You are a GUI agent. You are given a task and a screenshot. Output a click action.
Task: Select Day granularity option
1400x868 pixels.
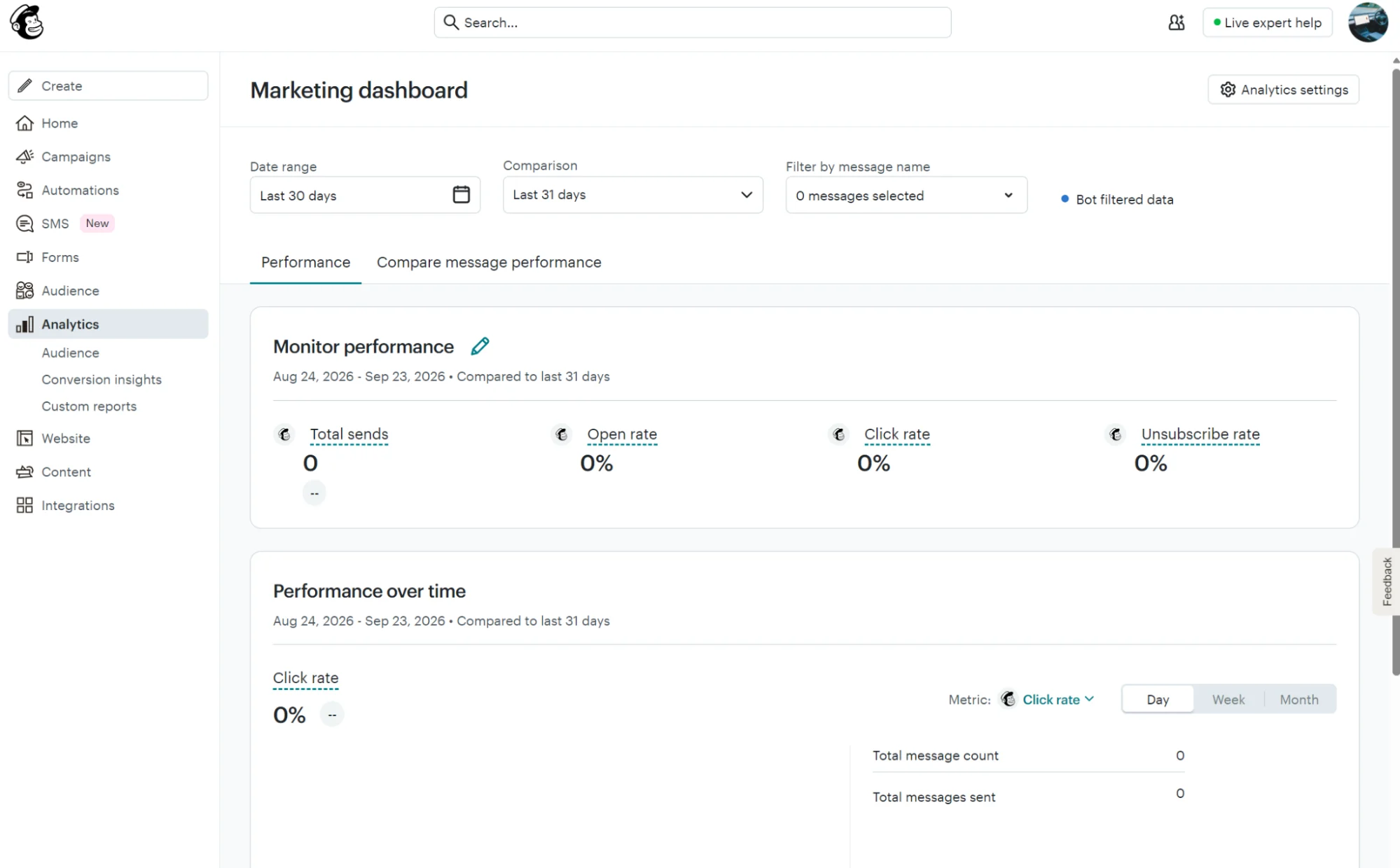1158,699
